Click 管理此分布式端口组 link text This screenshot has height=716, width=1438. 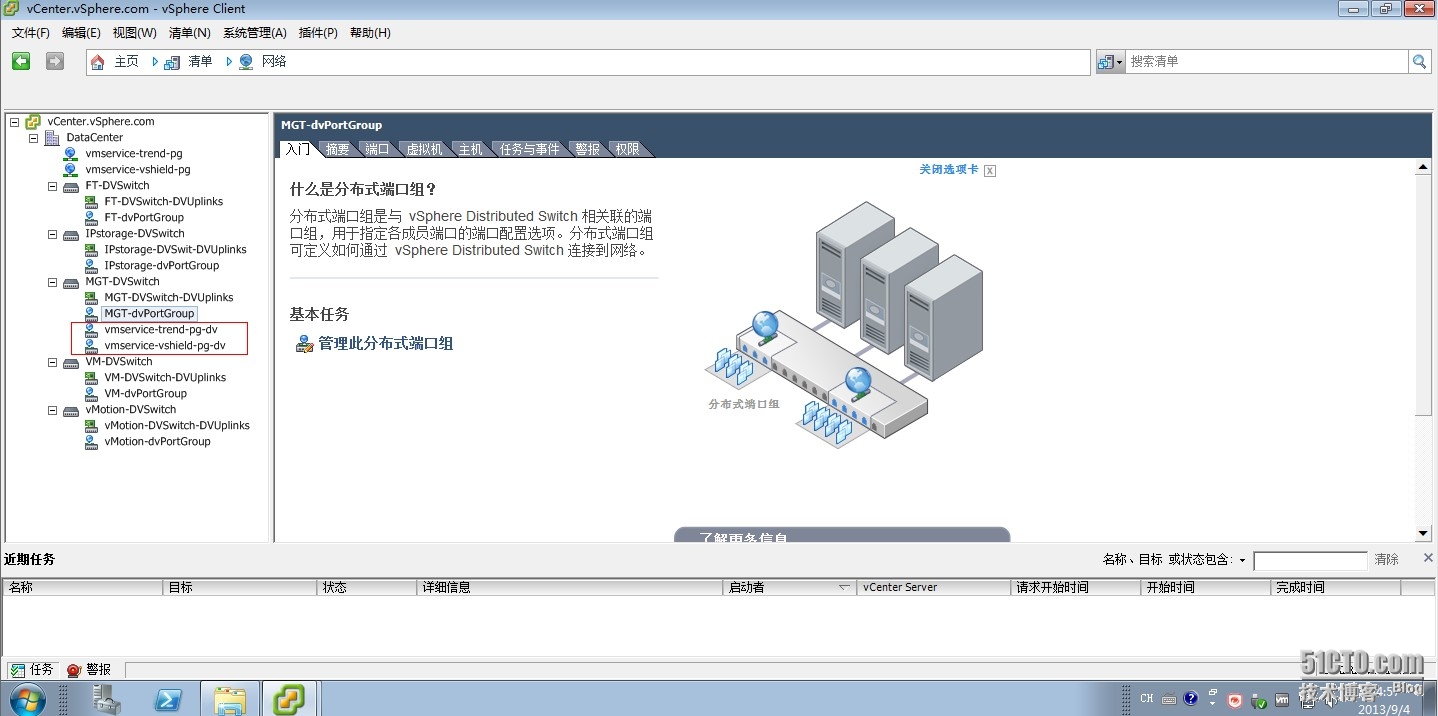385,344
